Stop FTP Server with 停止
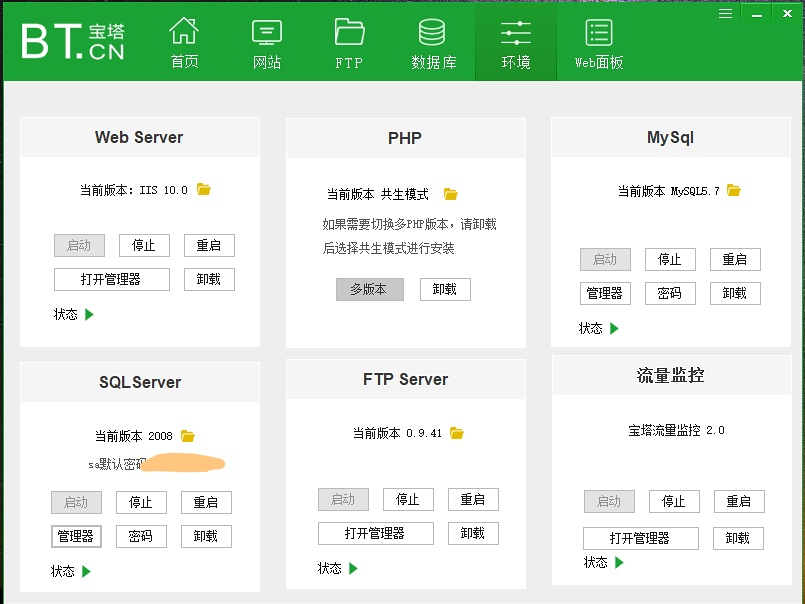 point(408,499)
